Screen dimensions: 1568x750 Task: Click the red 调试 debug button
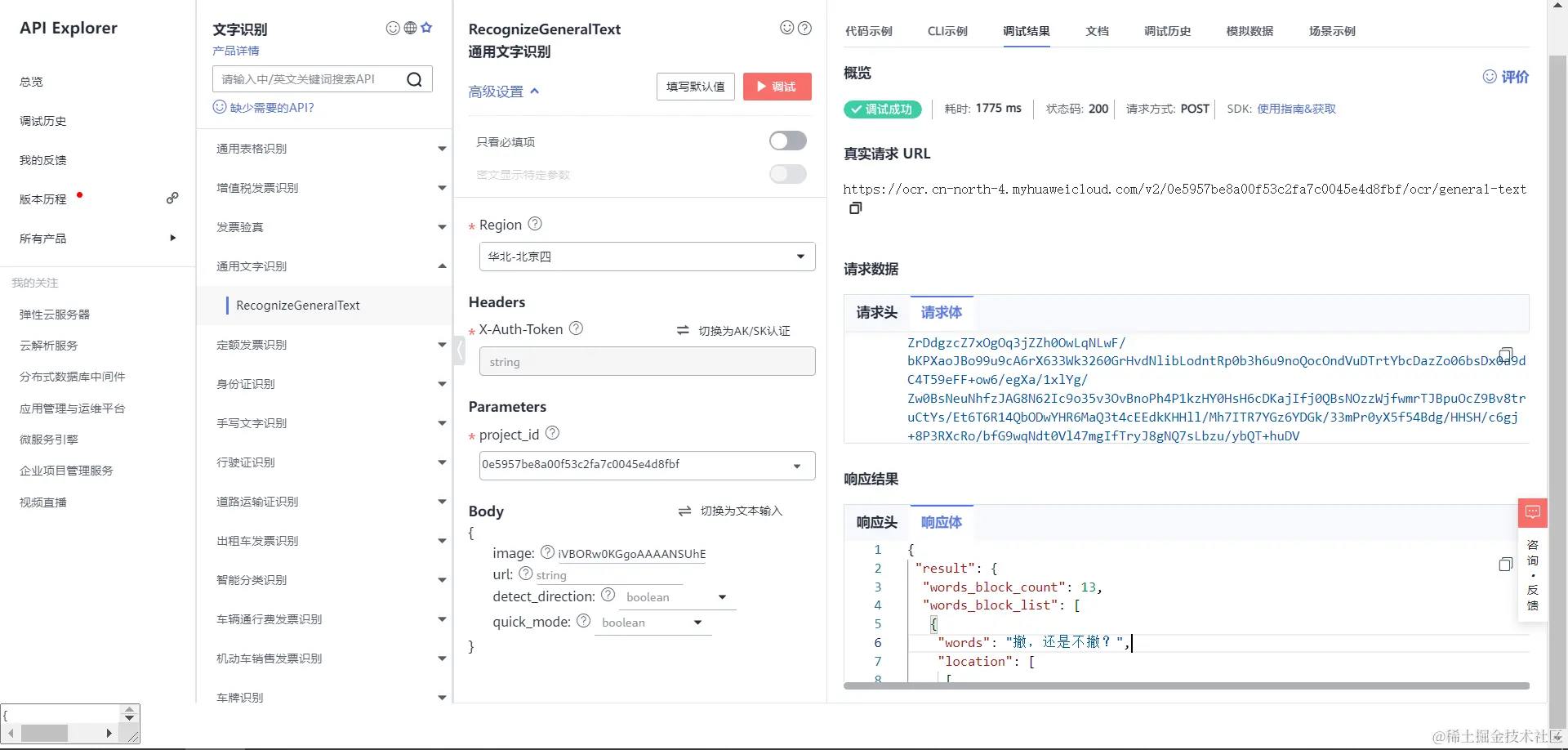777,87
